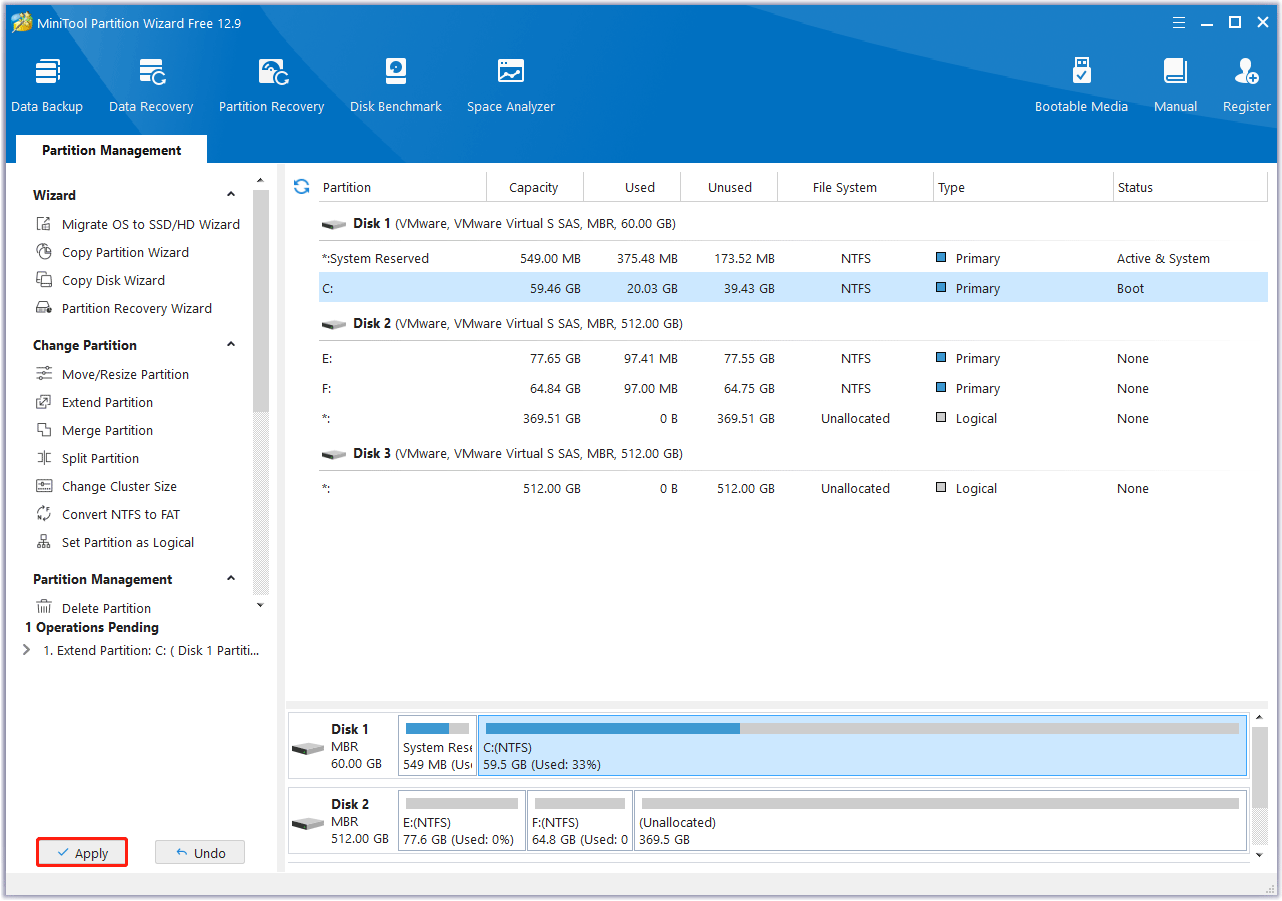The image size is (1282, 901).
Task: Open the Data Backup tool
Action: pos(47,86)
